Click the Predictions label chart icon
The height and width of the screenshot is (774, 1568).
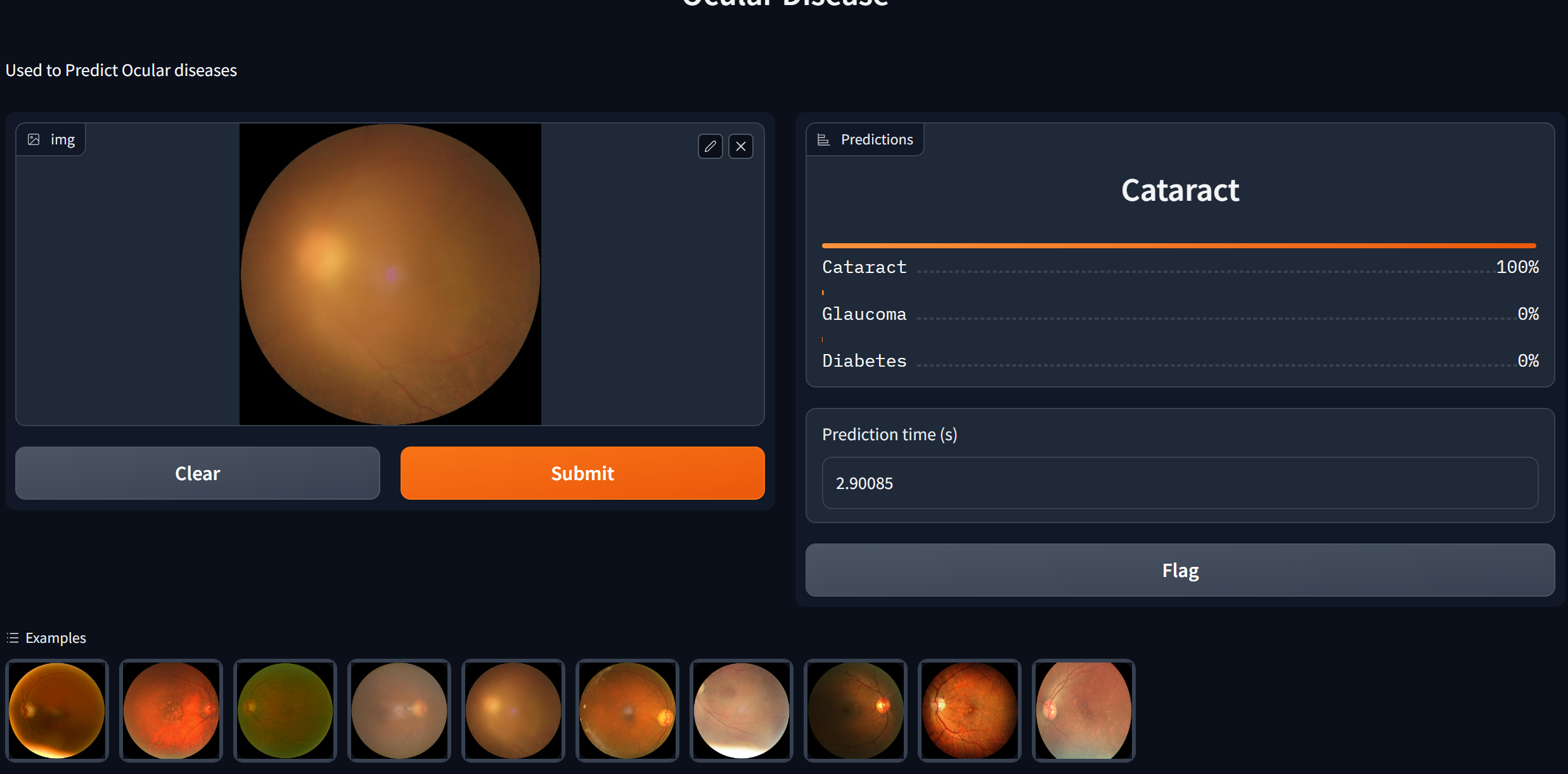pos(823,139)
